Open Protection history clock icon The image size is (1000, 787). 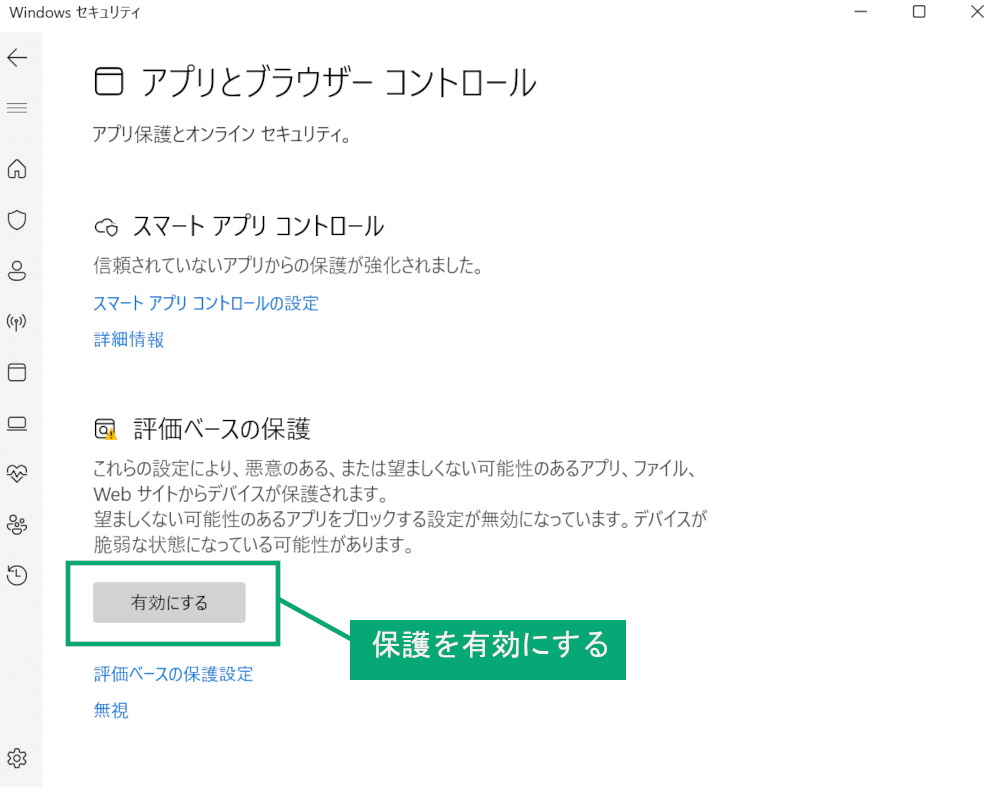click(x=17, y=575)
